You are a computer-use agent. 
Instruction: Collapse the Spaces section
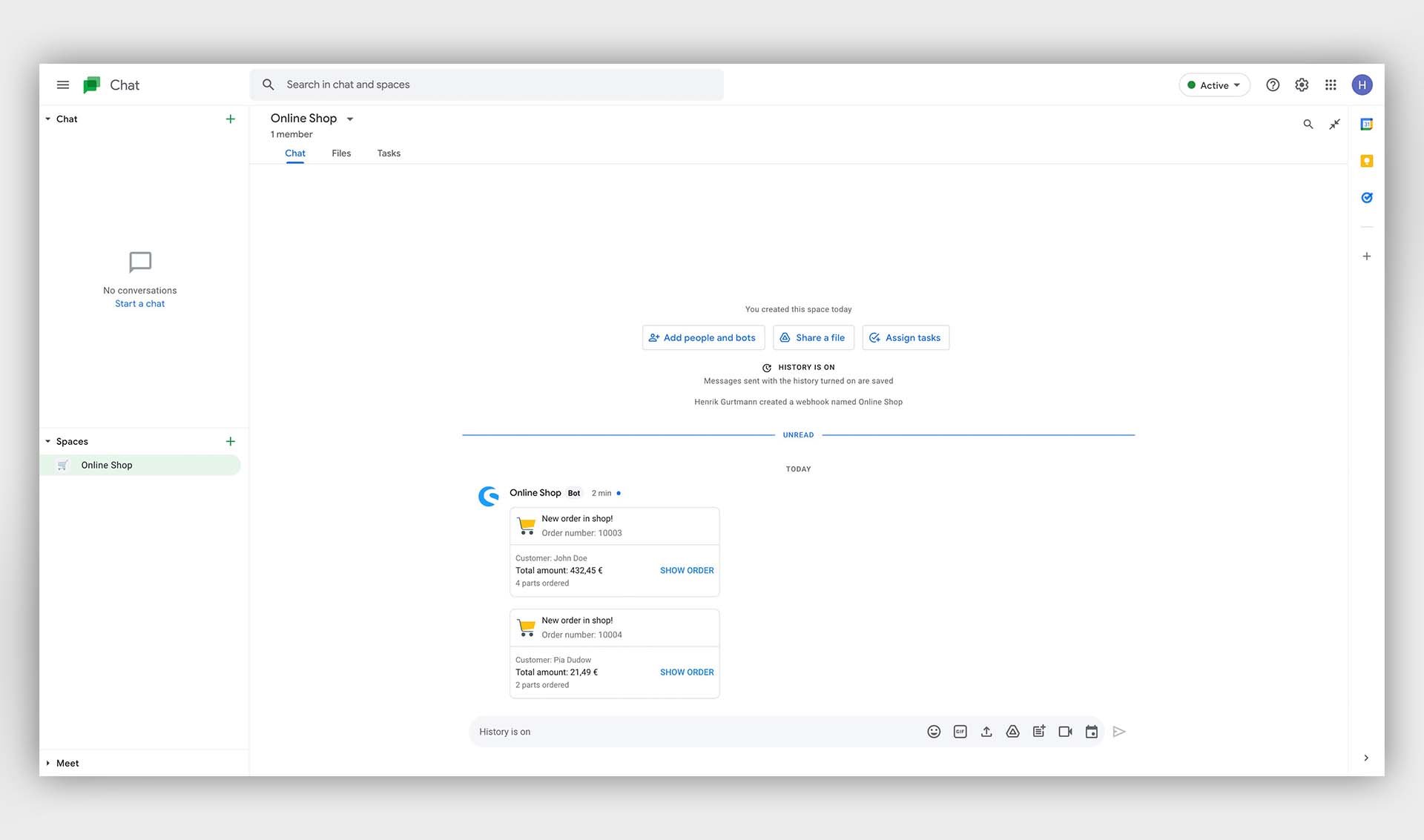tap(48, 441)
